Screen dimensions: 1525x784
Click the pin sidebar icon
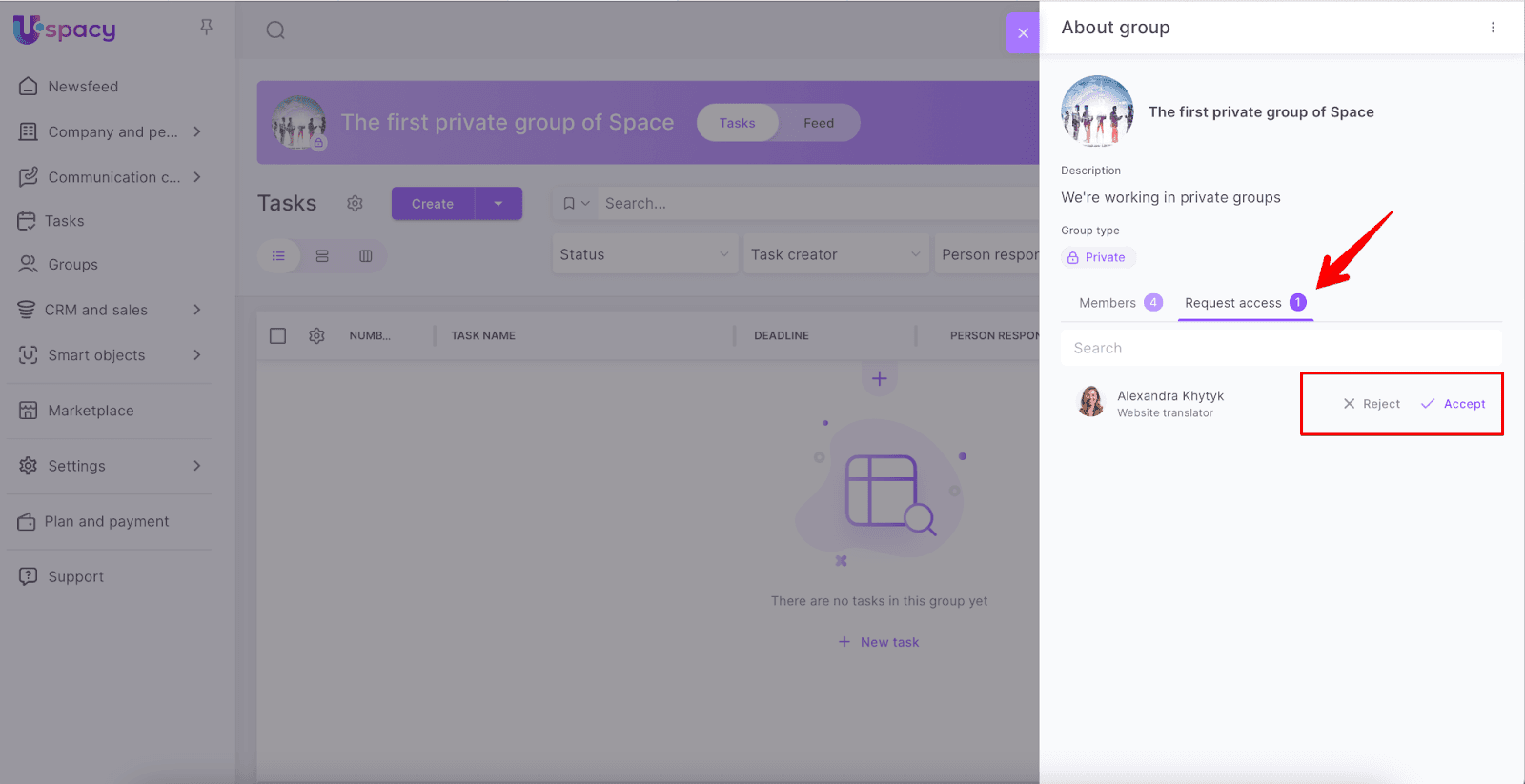click(x=206, y=28)
